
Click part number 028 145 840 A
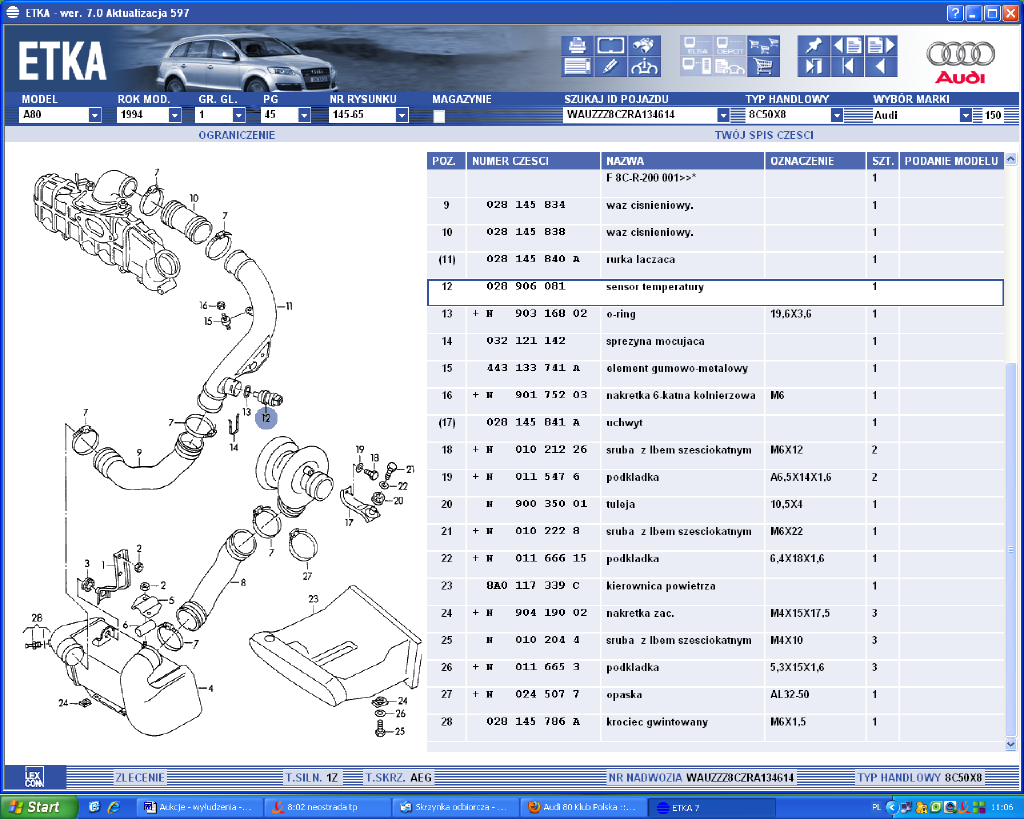(x=533, y=259)
